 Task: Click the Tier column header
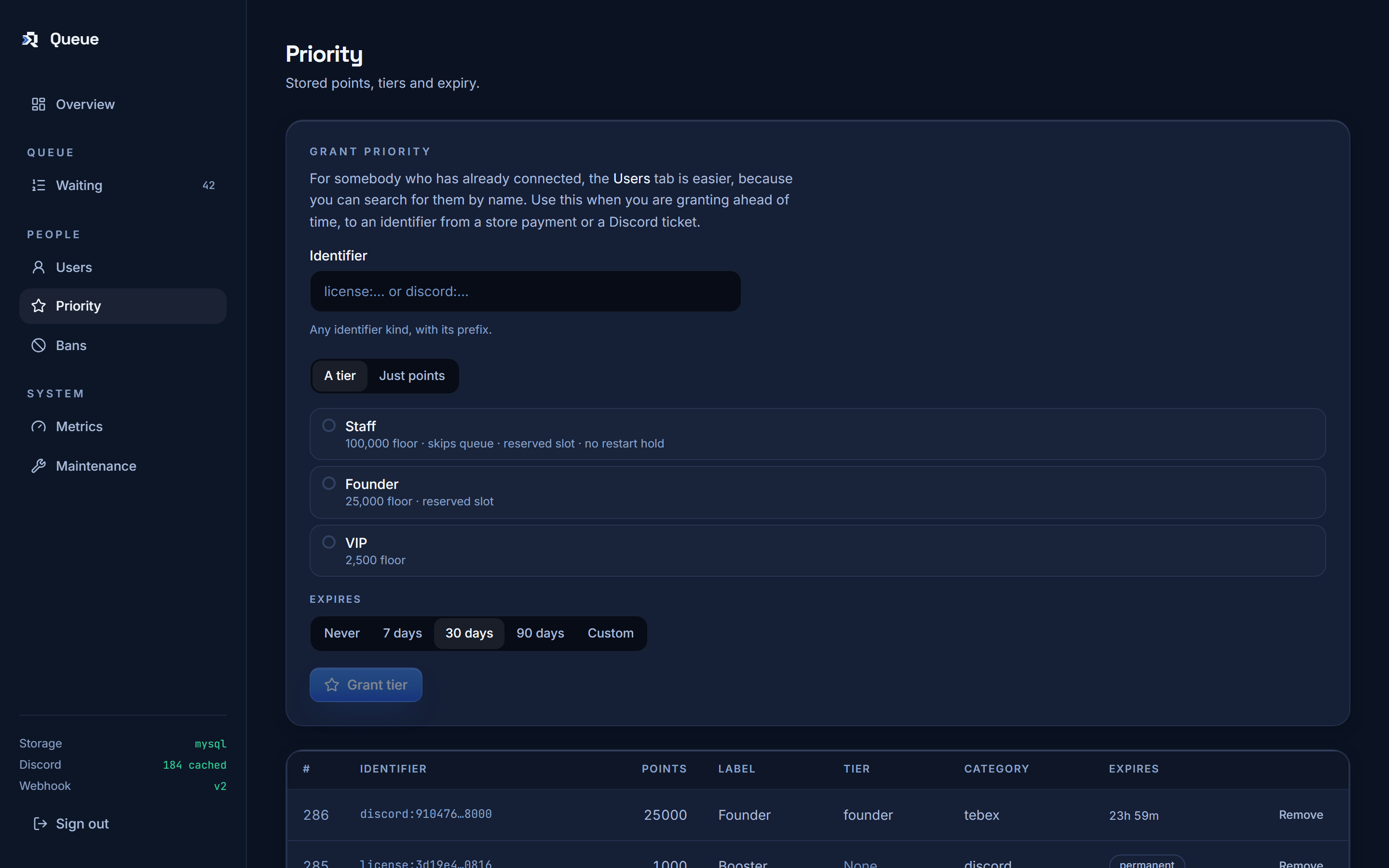coord(857,769)
